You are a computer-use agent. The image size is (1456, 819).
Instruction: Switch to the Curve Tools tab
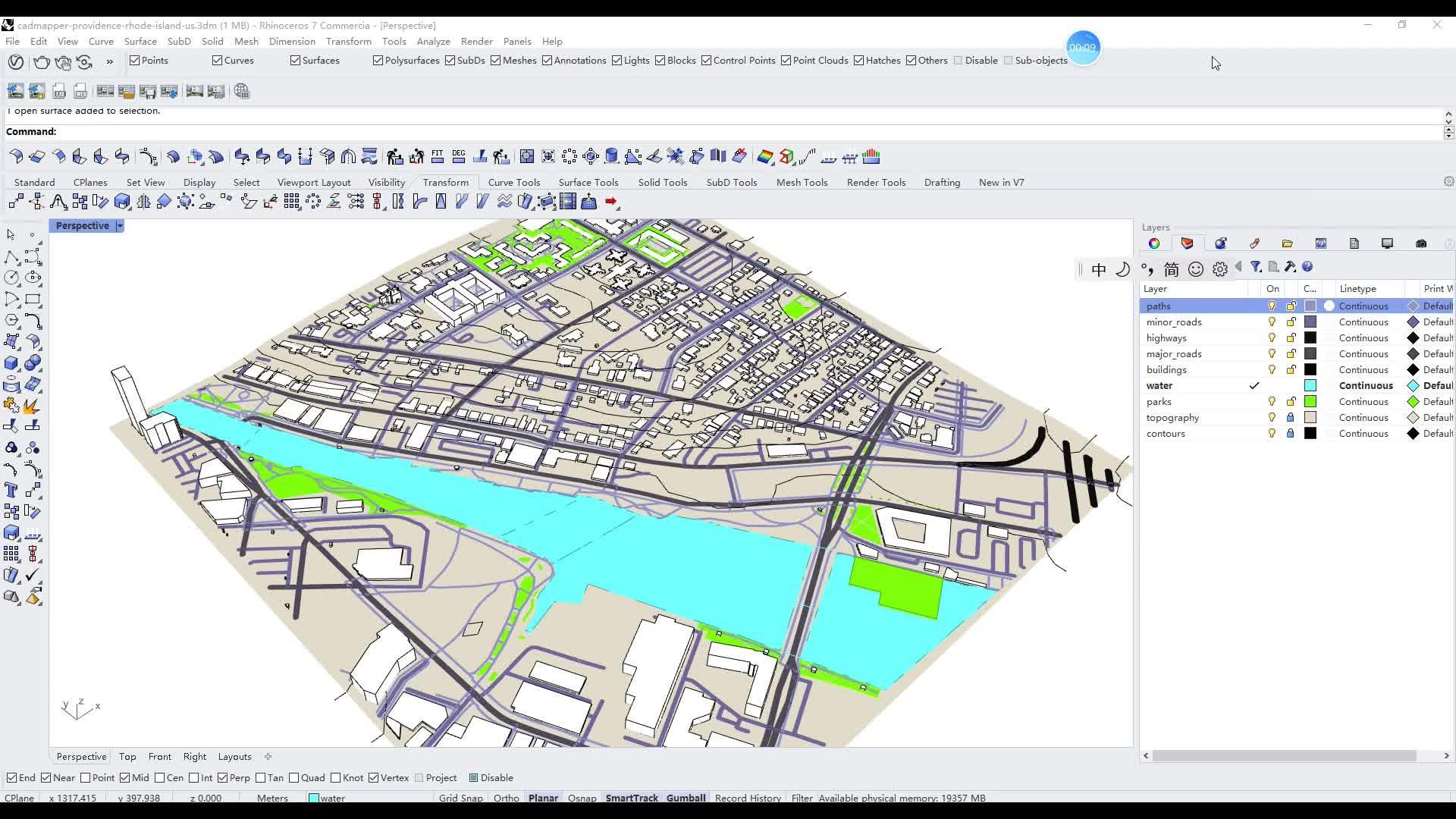click(x=513, y=183)
